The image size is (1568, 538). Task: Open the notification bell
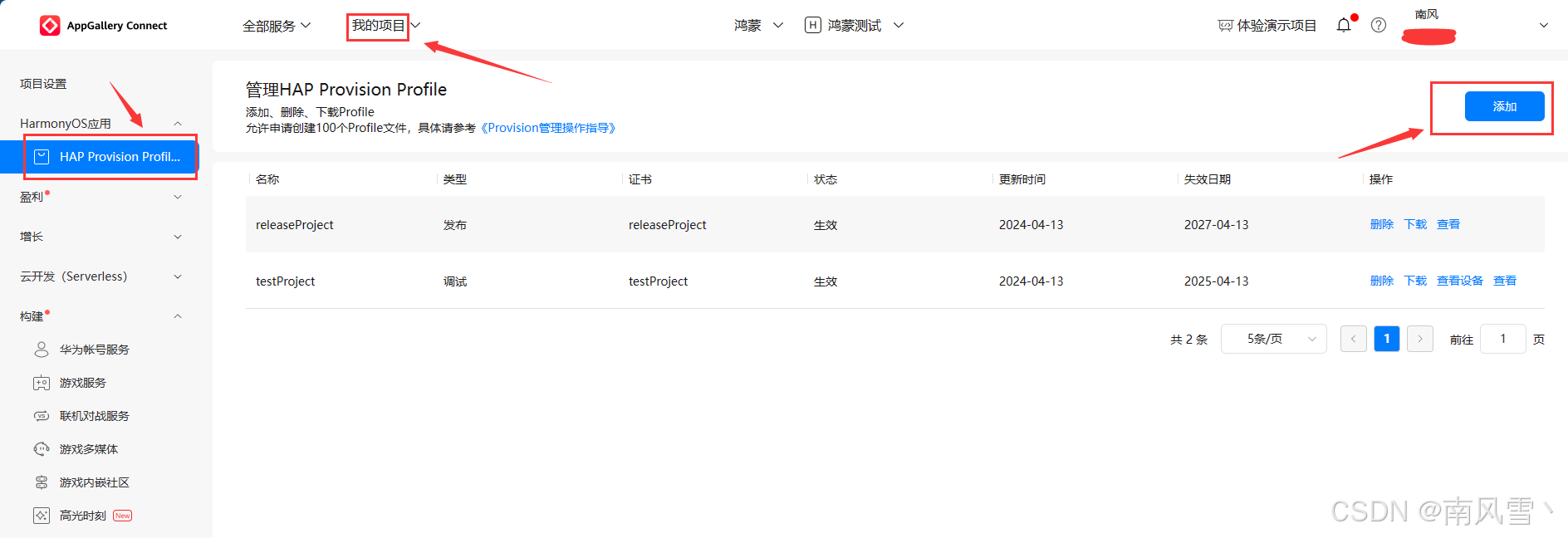tap(1344, 26)
